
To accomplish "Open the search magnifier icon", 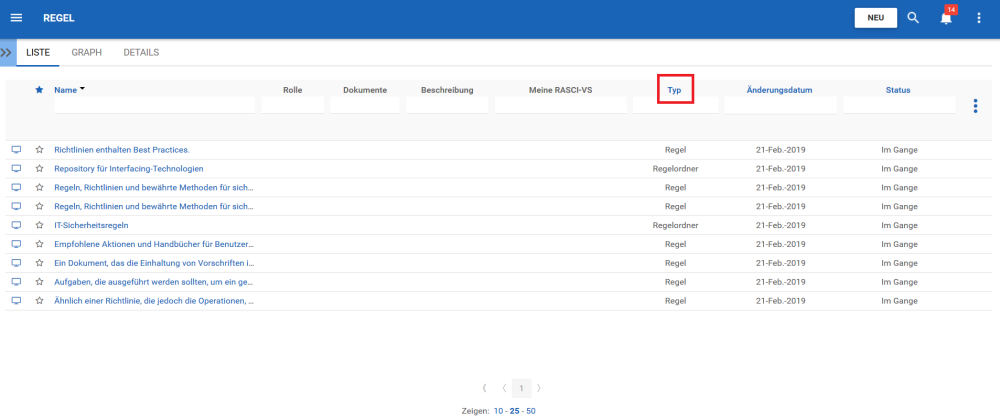I will coord(913,18).
